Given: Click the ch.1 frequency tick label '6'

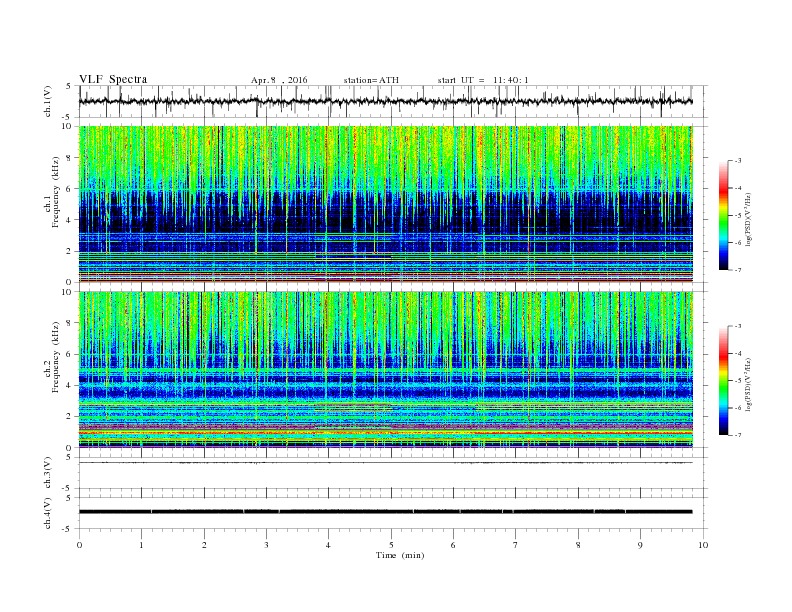Looking at the screenshot, I should pos(69,189).
